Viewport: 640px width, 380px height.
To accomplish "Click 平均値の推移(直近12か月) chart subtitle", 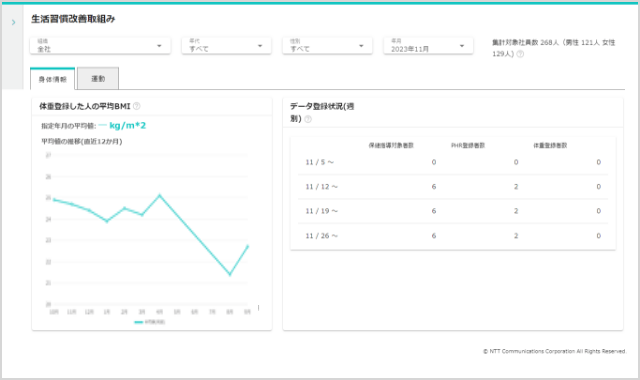I will pos(82,141).
